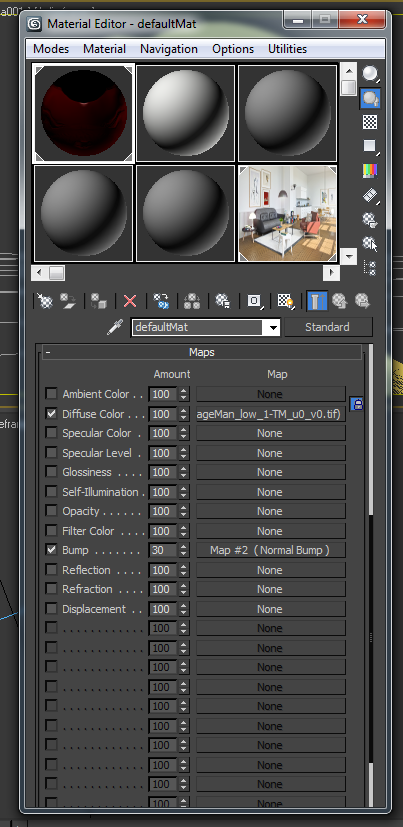Viewport: 403px width, 827px height.
Task: Click the Video Color Check icon
Action: (x=370, y=170)
